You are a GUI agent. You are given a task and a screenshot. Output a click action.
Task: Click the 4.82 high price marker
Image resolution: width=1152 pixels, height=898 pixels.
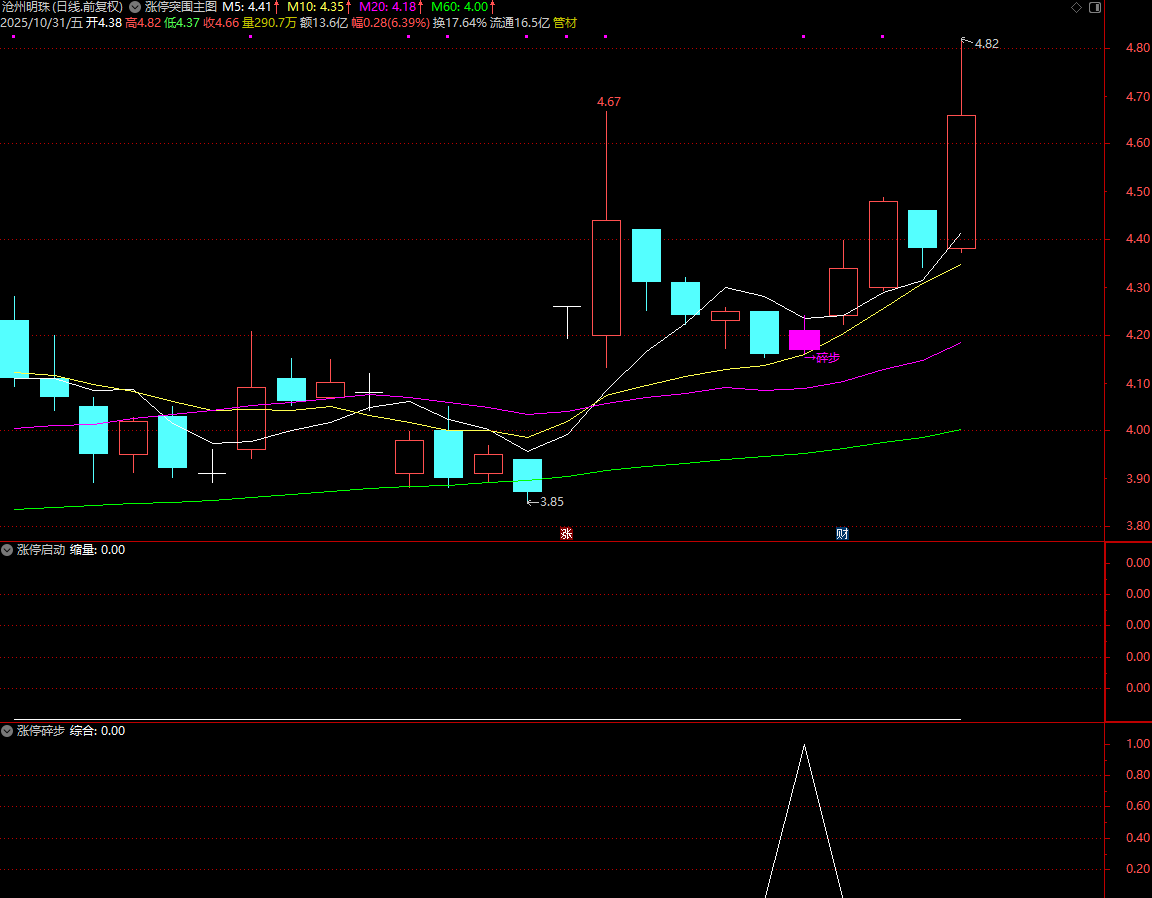pos(985,44)
